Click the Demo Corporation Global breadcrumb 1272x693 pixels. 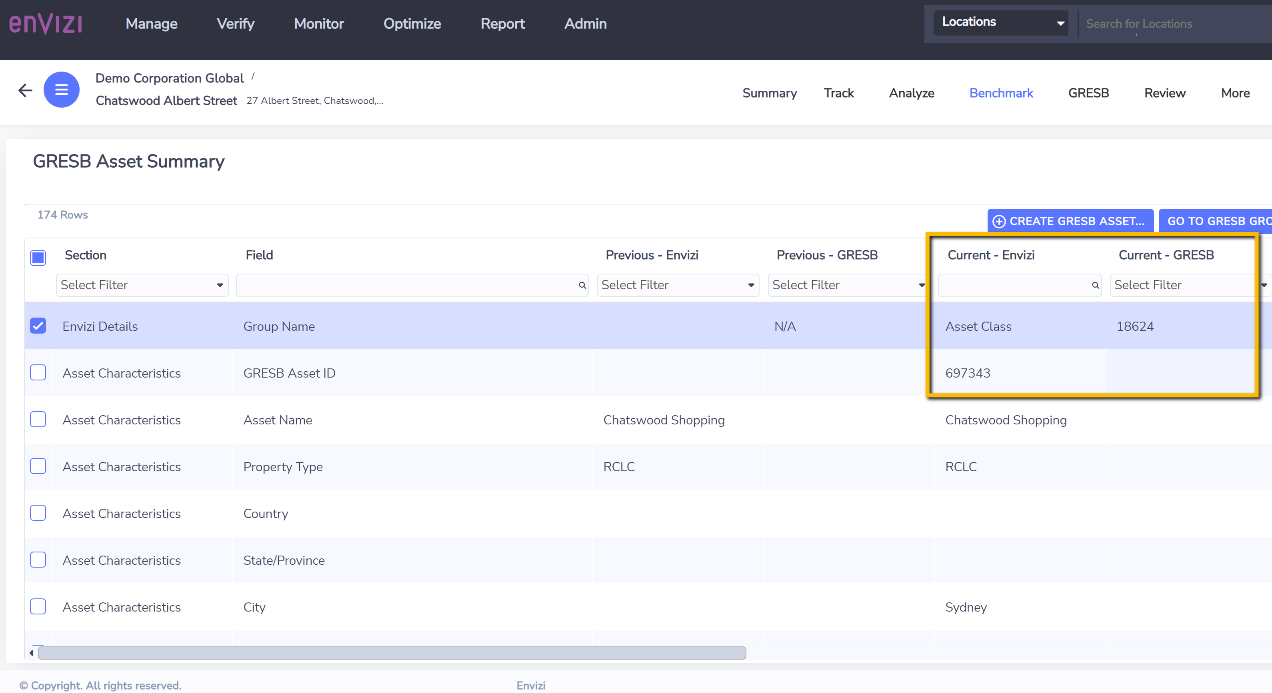point(170,78)
